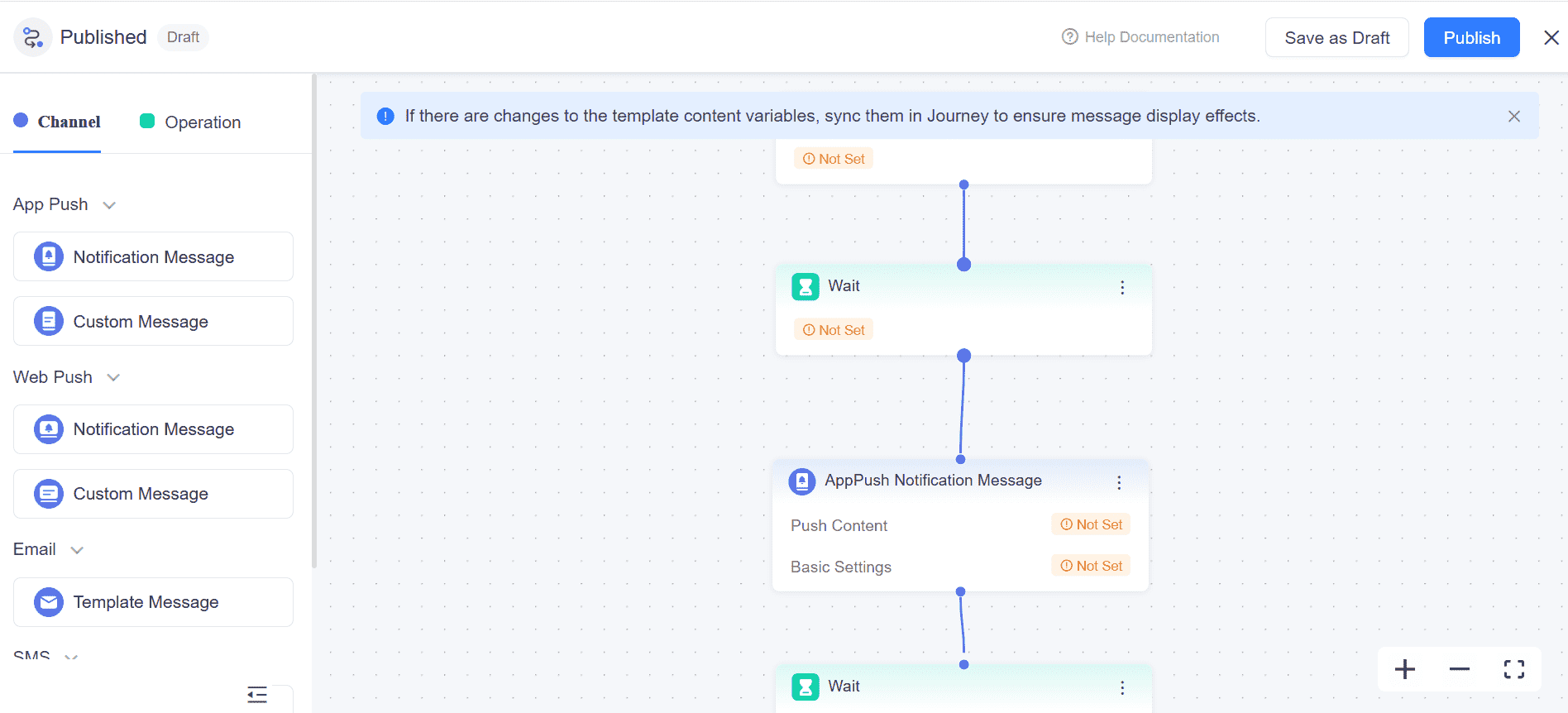
Task: Click the AppPush Notification Message node icon
Action: coord(802,481)
